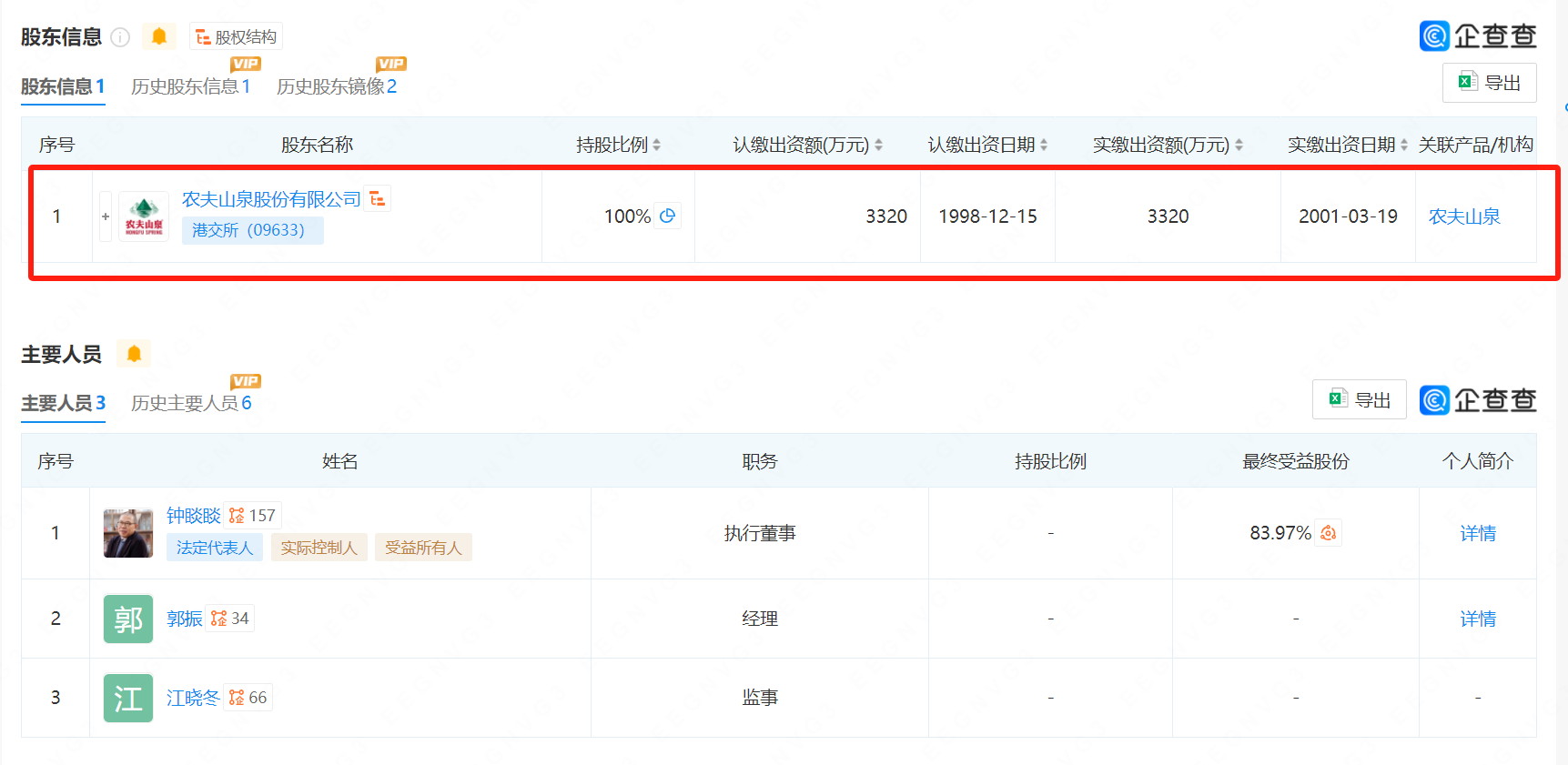The width and height of the screenshot is (1568, 765).
Task: Export personnel table with lower 导出 button
Action: coord(1360,399)
